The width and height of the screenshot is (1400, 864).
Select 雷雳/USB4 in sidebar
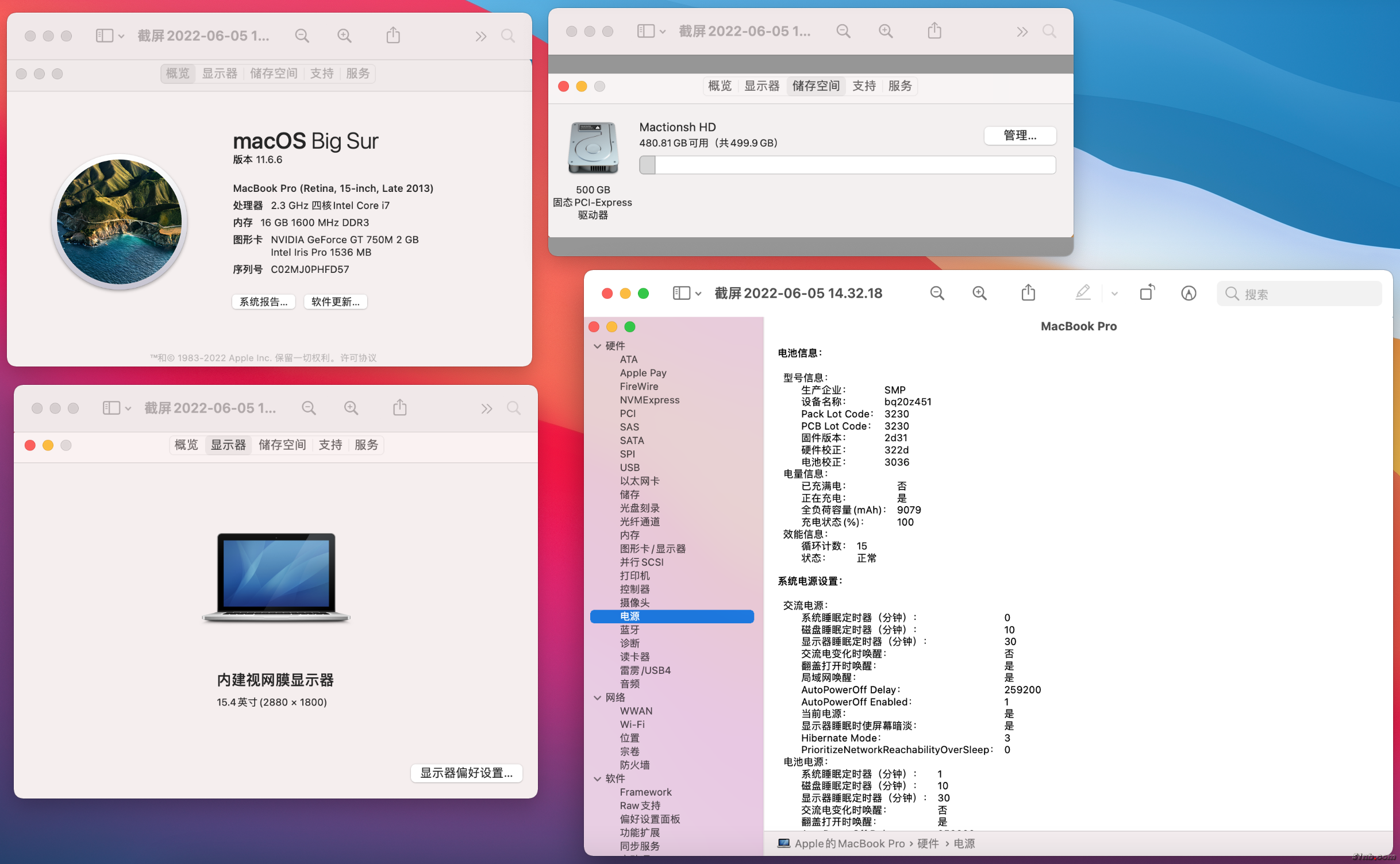[645, 671]
